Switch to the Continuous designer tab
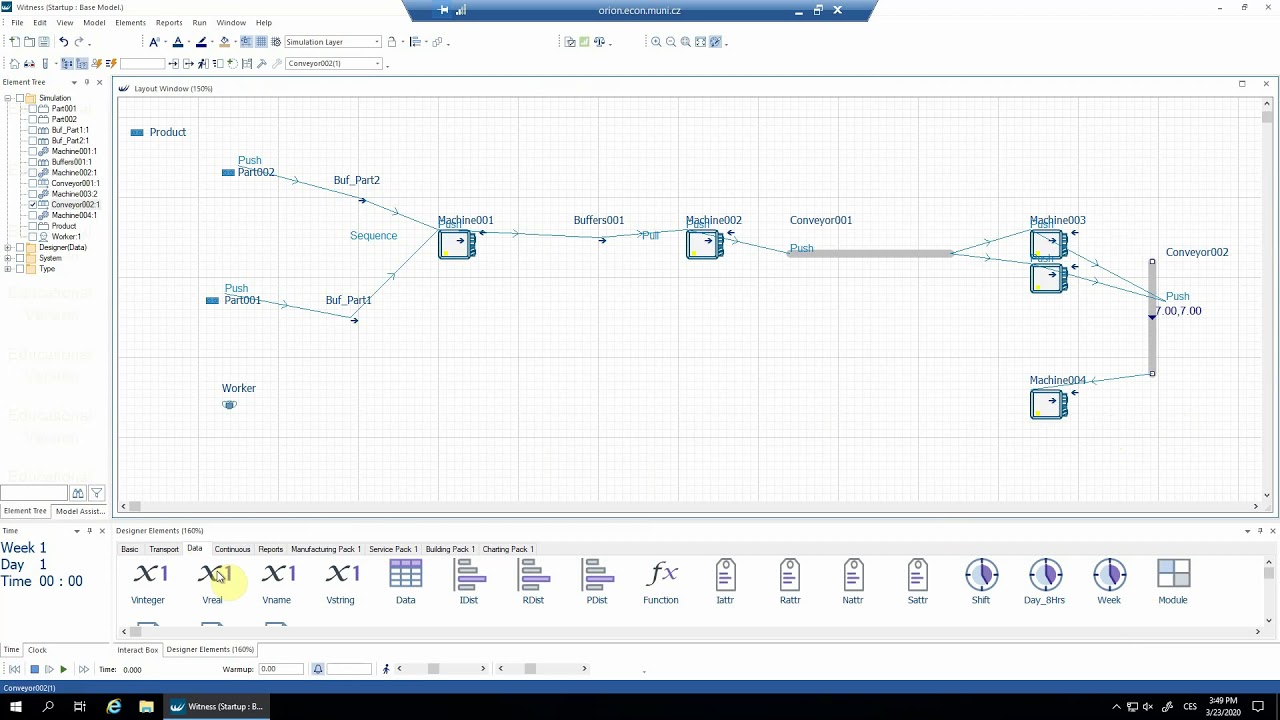The height and width of the screenshot is (720, 1280). pos(232,549)
